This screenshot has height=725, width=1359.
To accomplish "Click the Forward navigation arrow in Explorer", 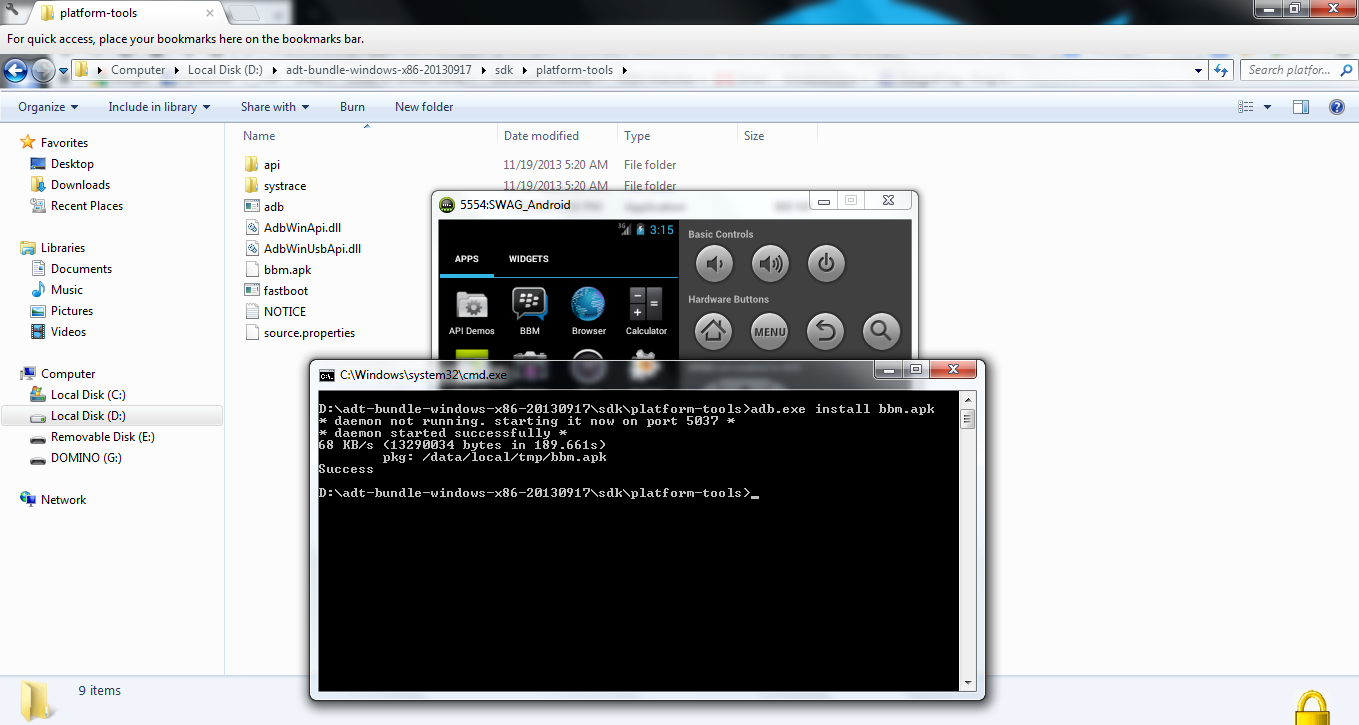I will click(43, 70).
